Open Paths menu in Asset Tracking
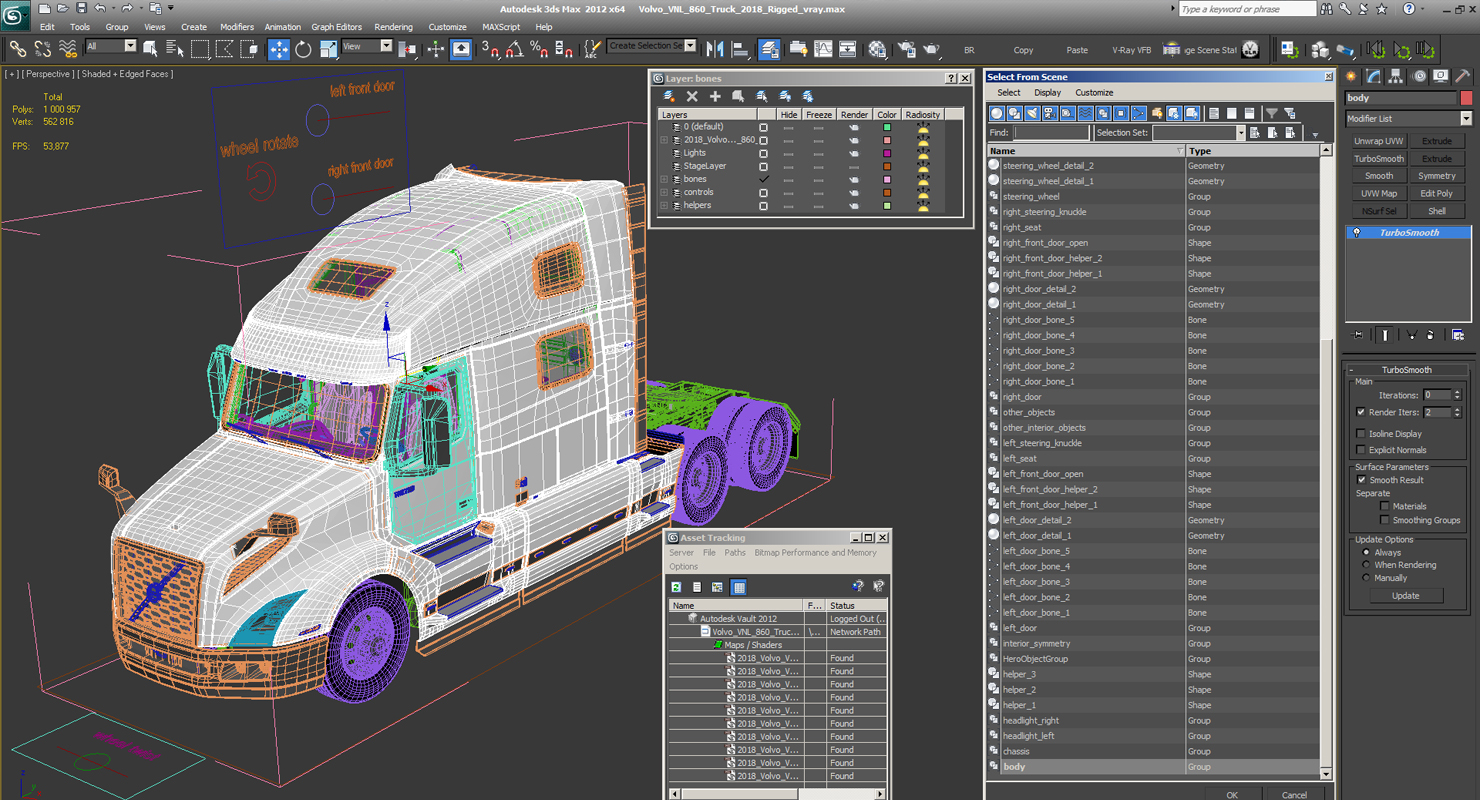This screenshot has height=800, width=1480. (735, 552)
